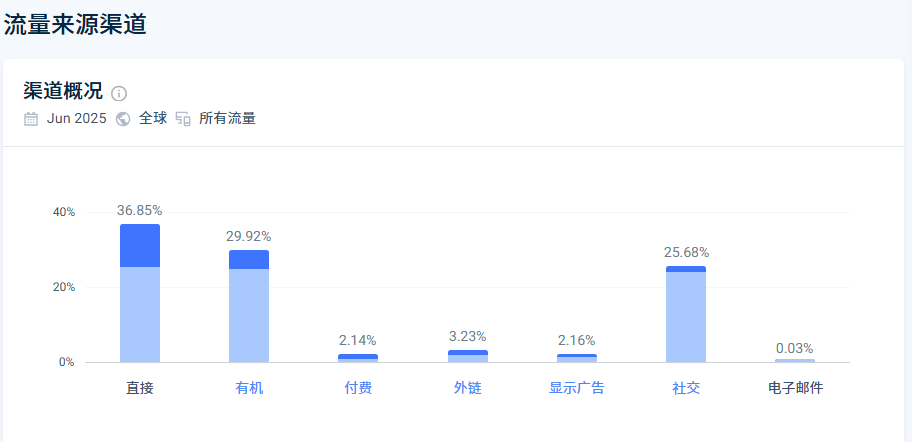Viewport: 912px width, 442px height.
Task: Click the 电子邮件 axis label
Action: (795, 388)
